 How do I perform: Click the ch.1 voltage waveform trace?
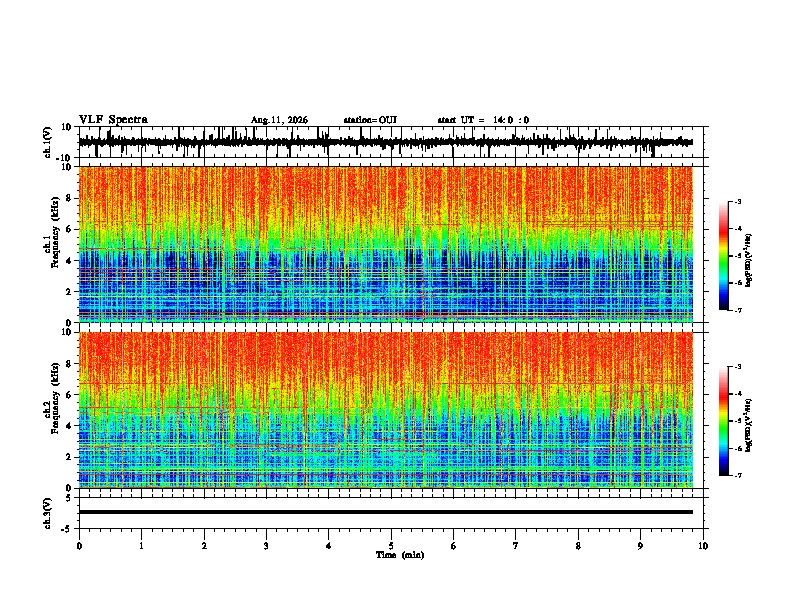click(385, 142)
